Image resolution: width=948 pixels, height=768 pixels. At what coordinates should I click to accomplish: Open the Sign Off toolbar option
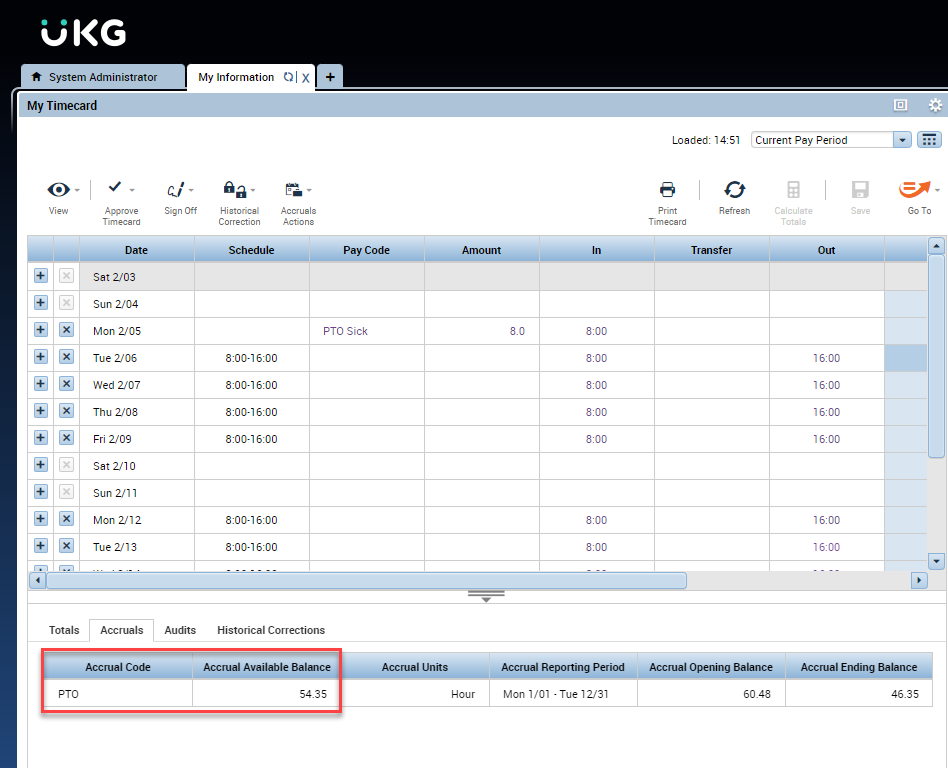tap(177, 190)
